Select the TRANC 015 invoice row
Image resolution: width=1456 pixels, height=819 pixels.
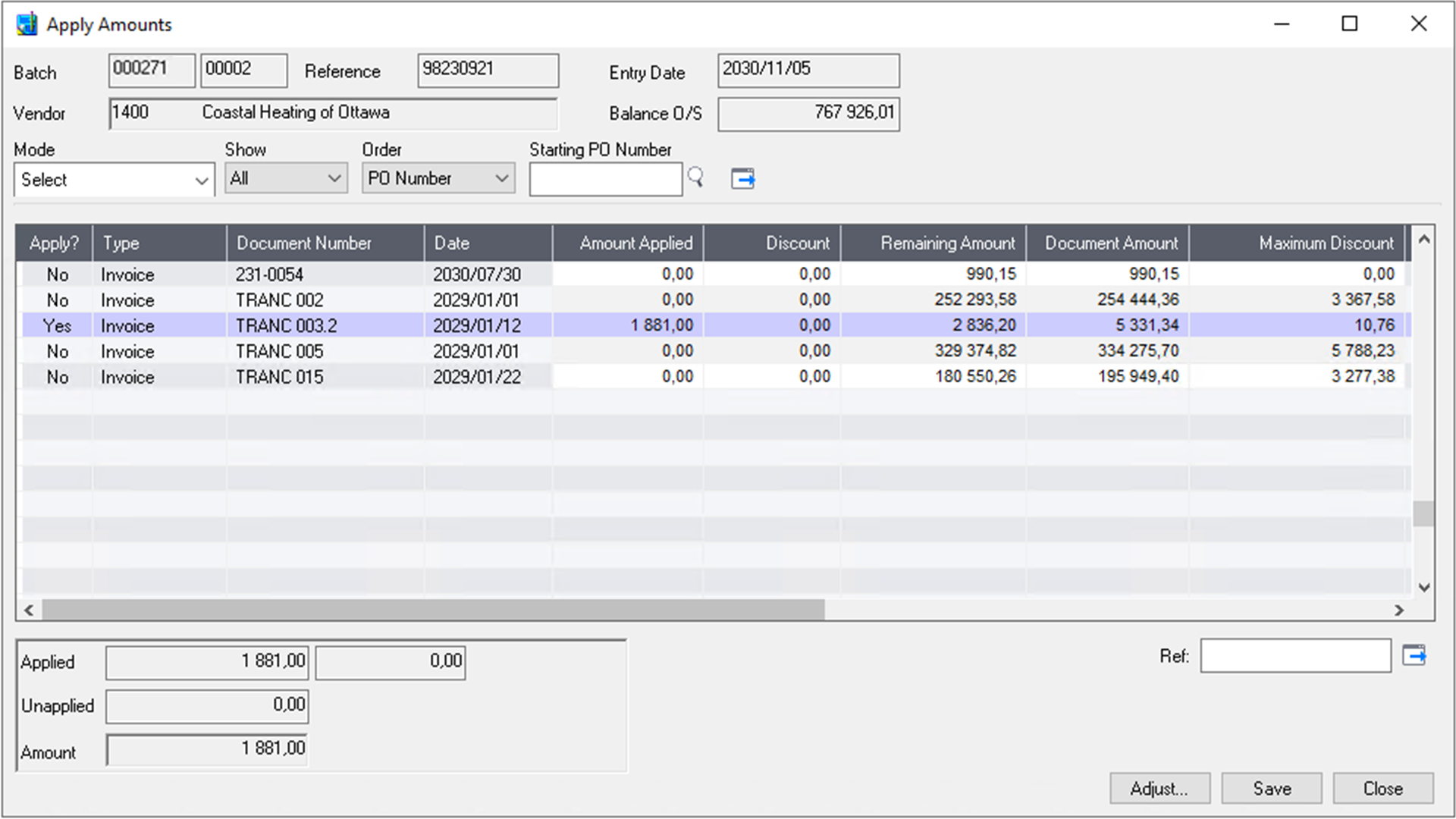(279, 376)
